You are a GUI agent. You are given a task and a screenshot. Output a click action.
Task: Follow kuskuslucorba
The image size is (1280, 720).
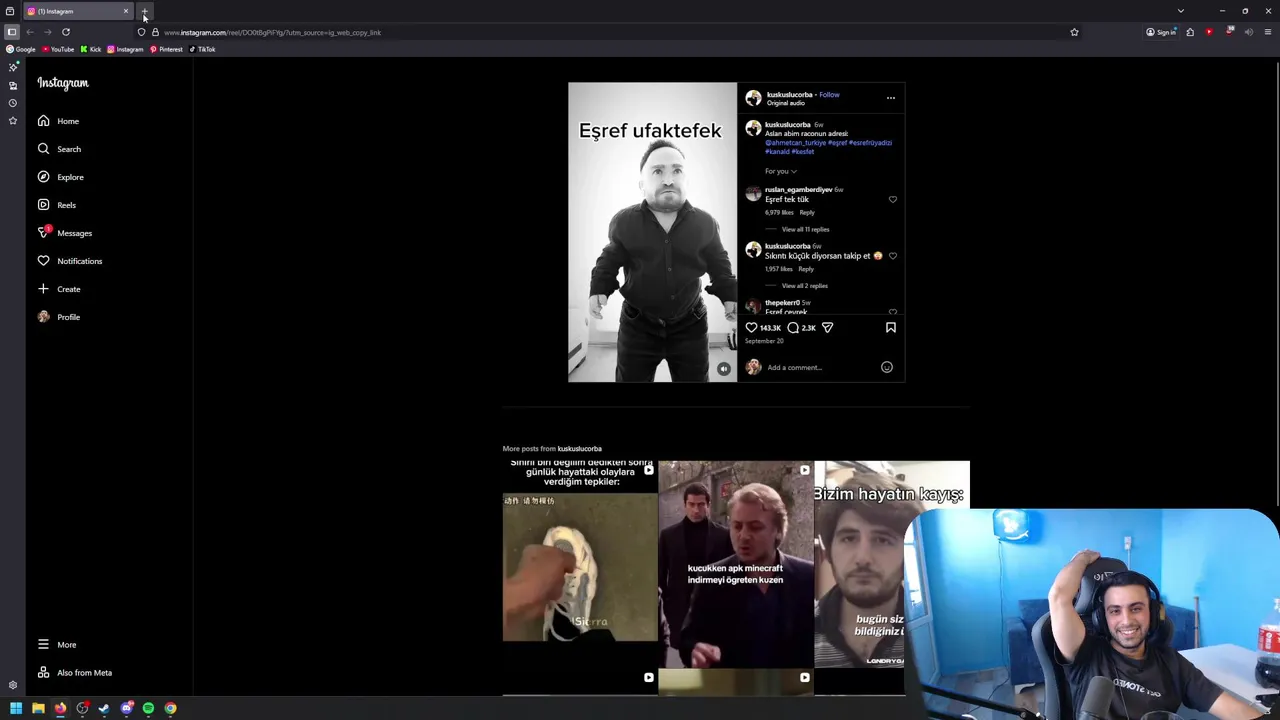point(829,95)
